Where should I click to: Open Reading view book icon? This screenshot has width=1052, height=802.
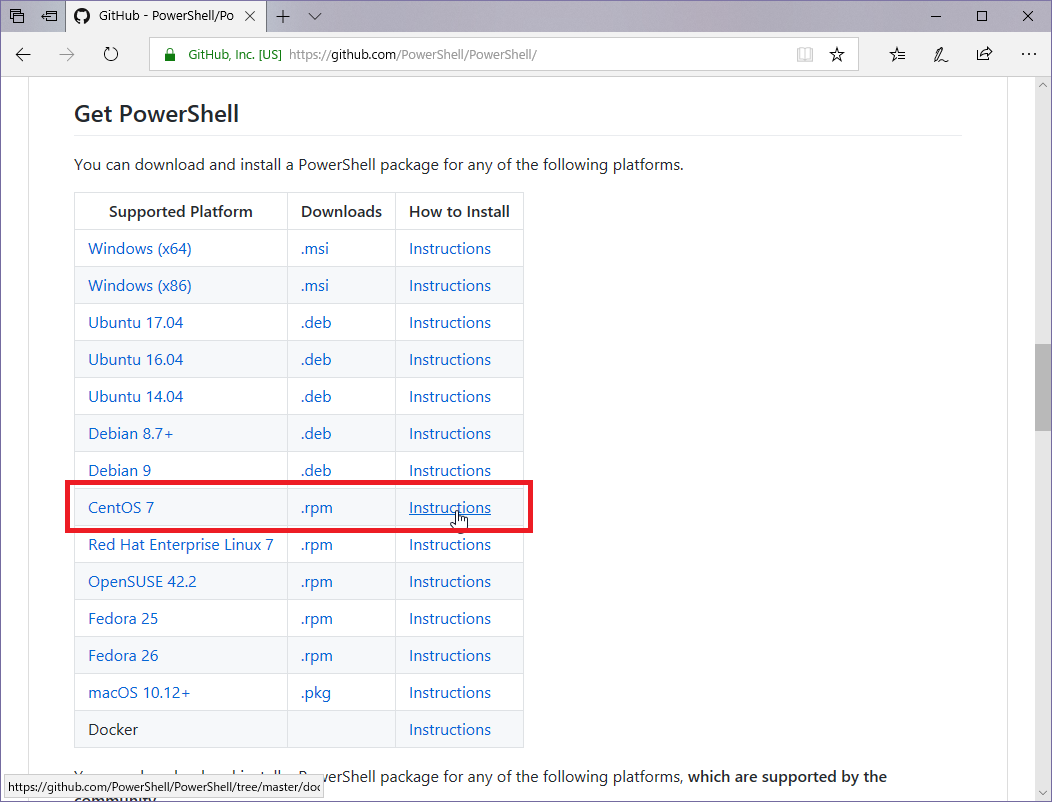(804, 54)
